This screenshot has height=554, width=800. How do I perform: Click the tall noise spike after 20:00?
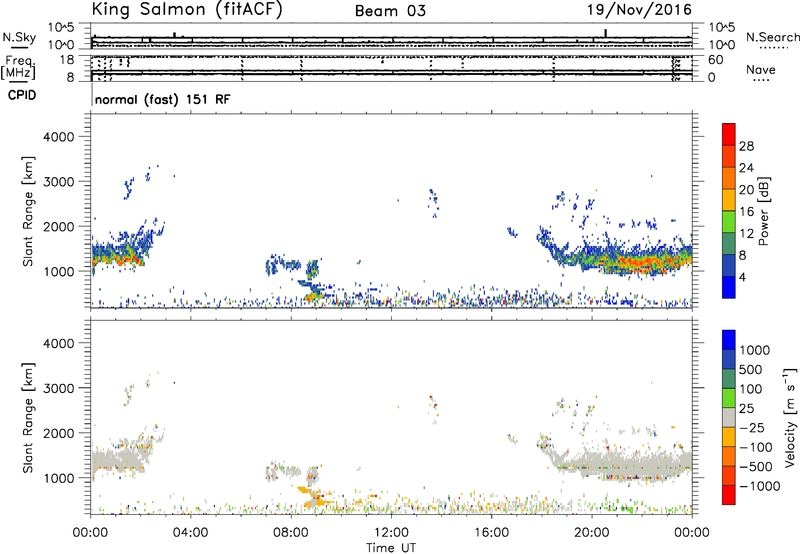[x=606, y=33]
